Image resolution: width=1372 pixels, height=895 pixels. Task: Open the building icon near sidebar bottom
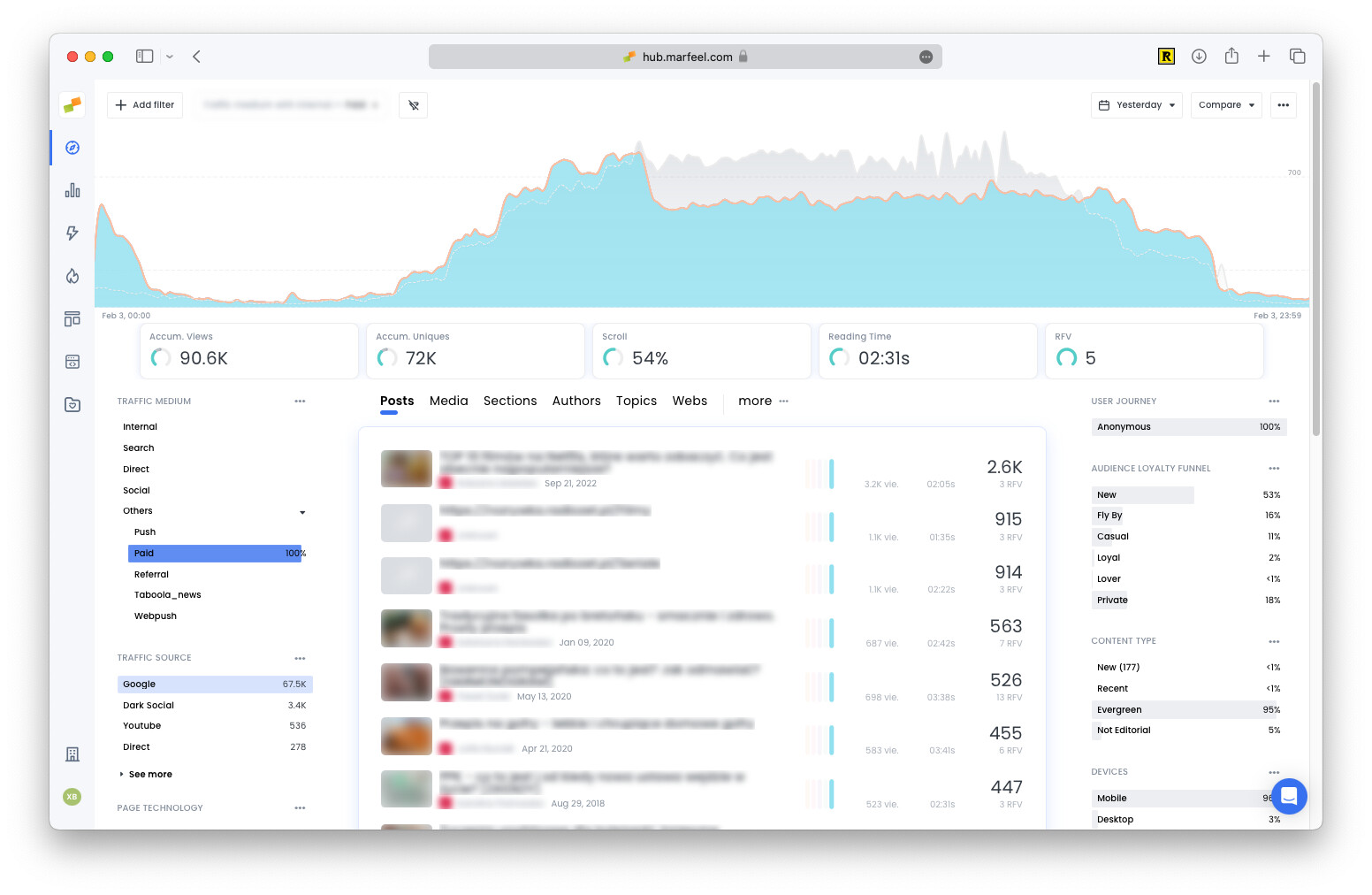coord(72,753)
